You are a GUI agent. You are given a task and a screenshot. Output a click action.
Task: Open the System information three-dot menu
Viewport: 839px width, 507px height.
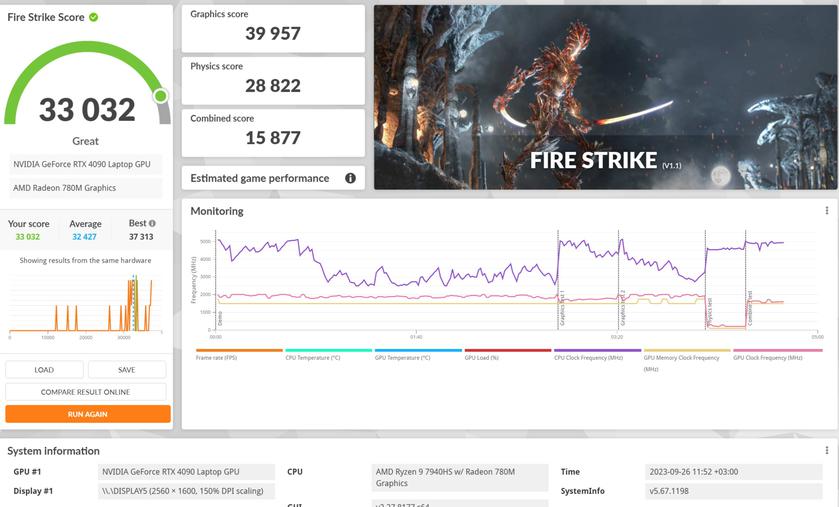[x=826, y=451]
